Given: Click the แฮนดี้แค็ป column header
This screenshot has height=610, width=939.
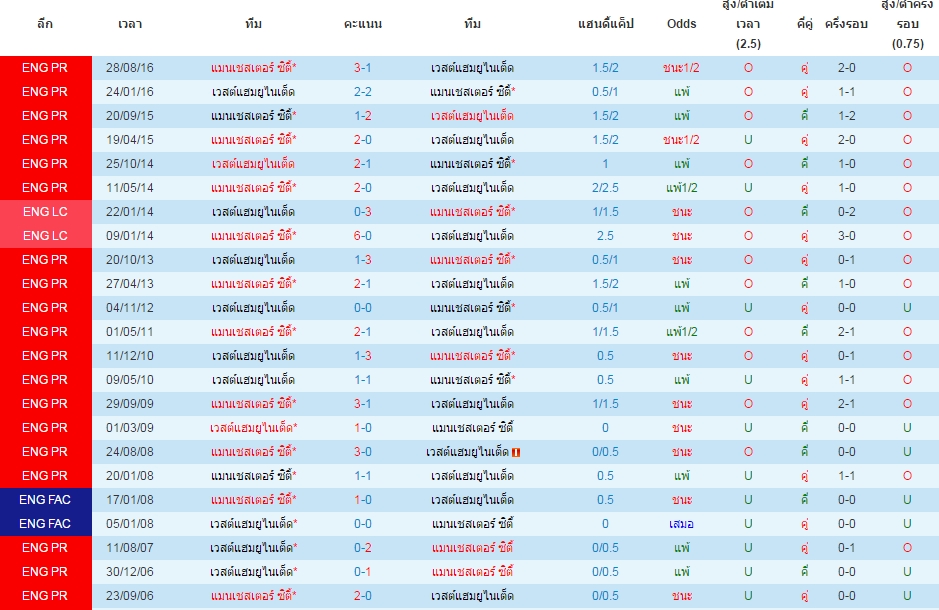Looking at the screenshot, I should pos(605,24).
